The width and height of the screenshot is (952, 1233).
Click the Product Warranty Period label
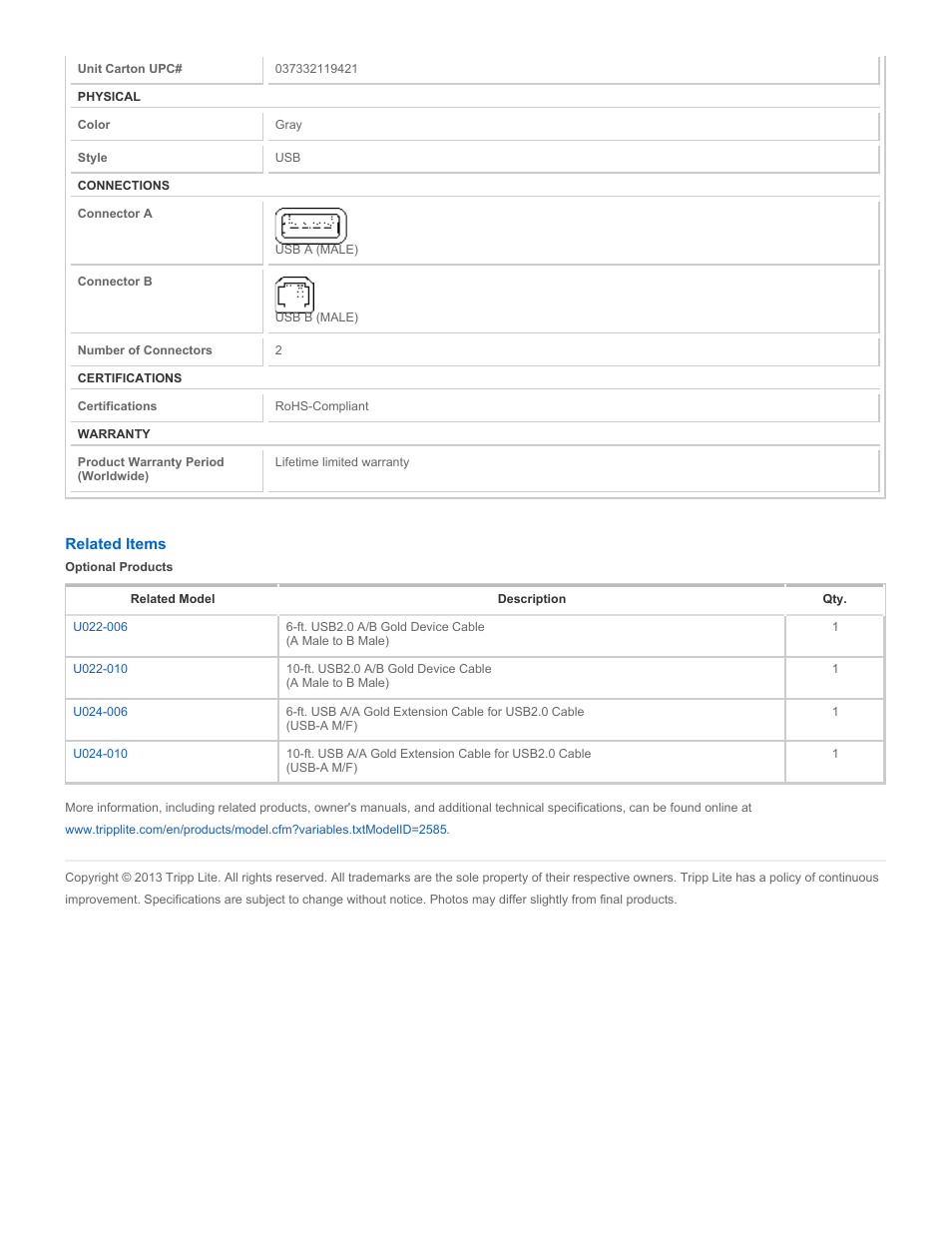click(x=151, y=469)
